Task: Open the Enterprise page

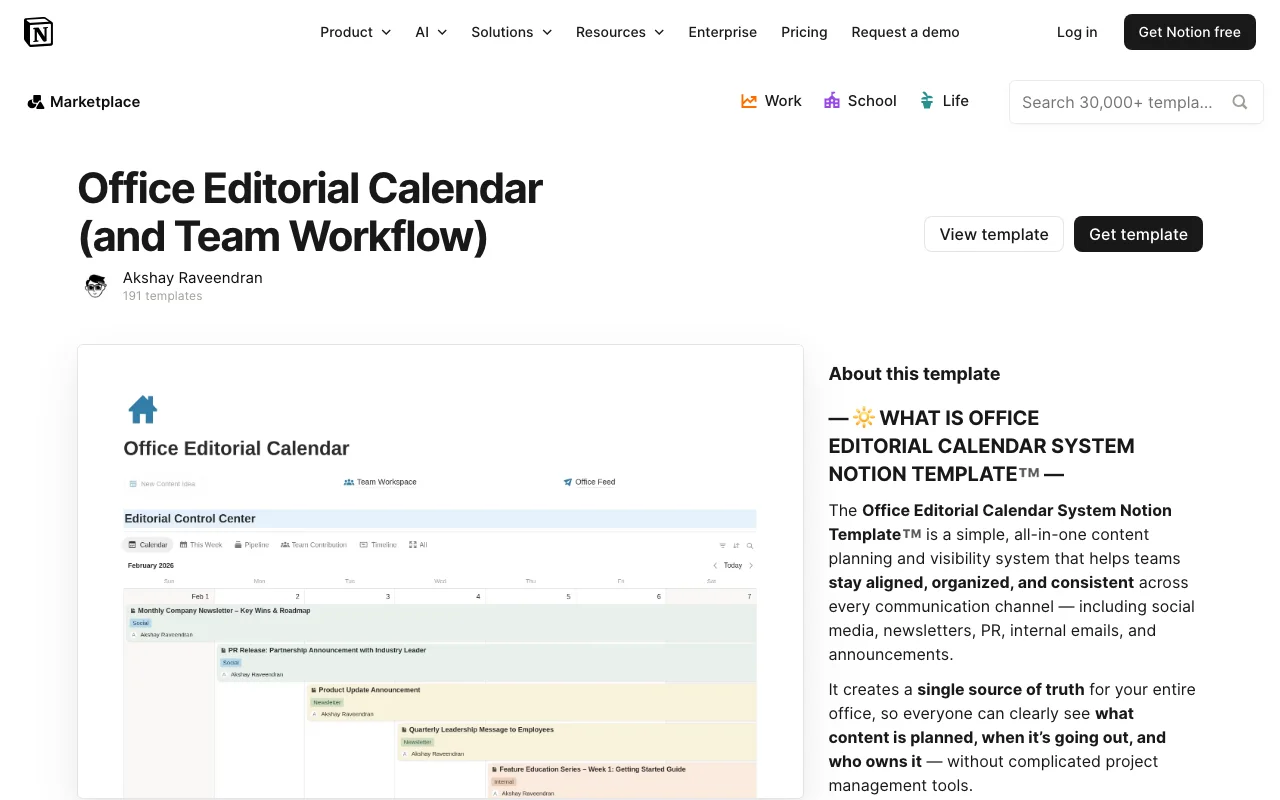Action: (722, 32)
